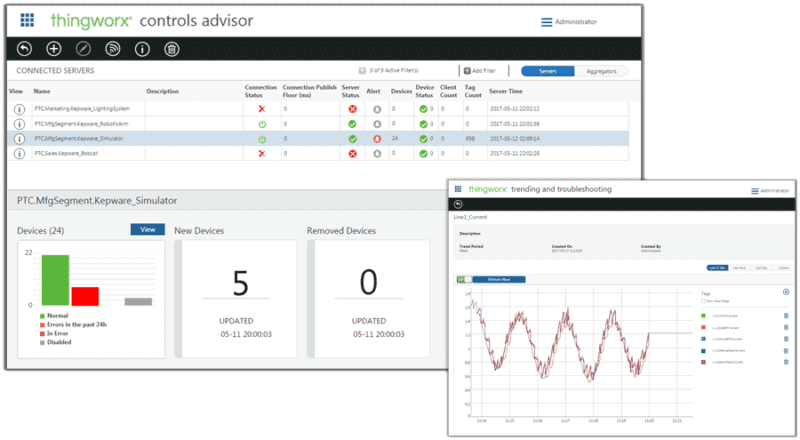Select the Last Hour time range tab
Image resolution: width=800 pixels, height=440 pixels.
[739, 268]
